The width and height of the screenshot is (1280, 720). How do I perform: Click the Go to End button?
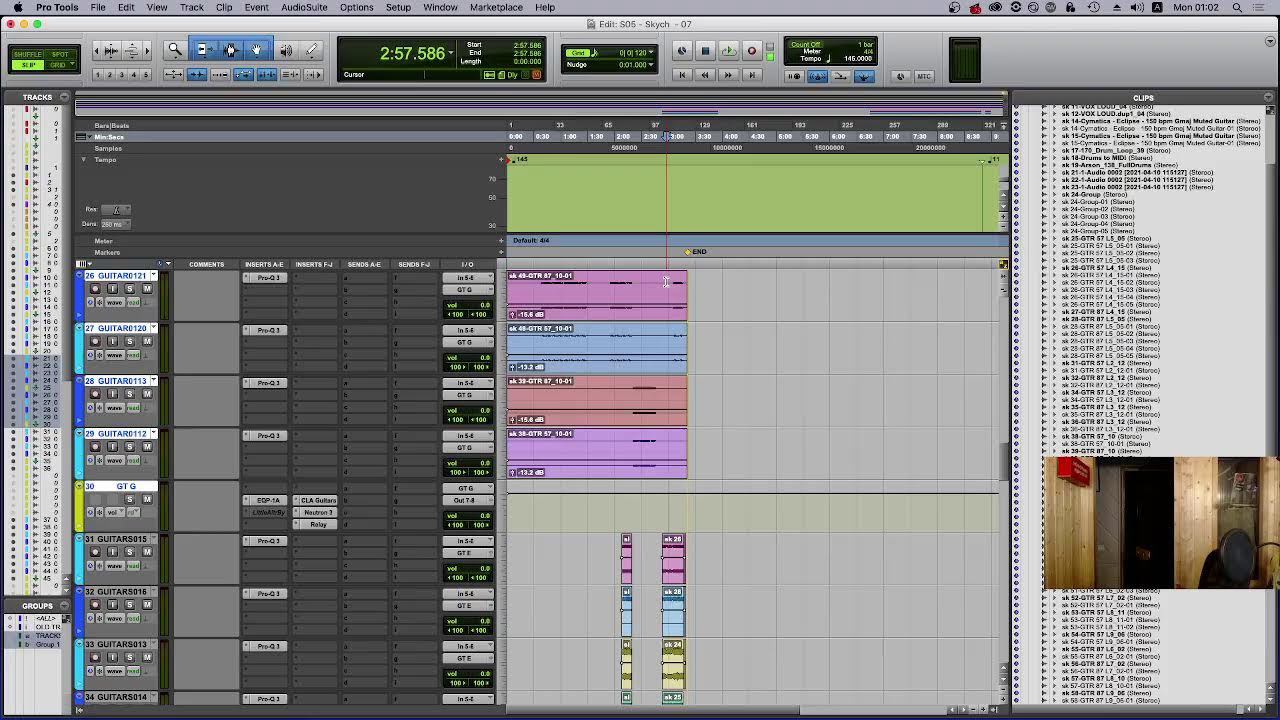tap(751, 75)
